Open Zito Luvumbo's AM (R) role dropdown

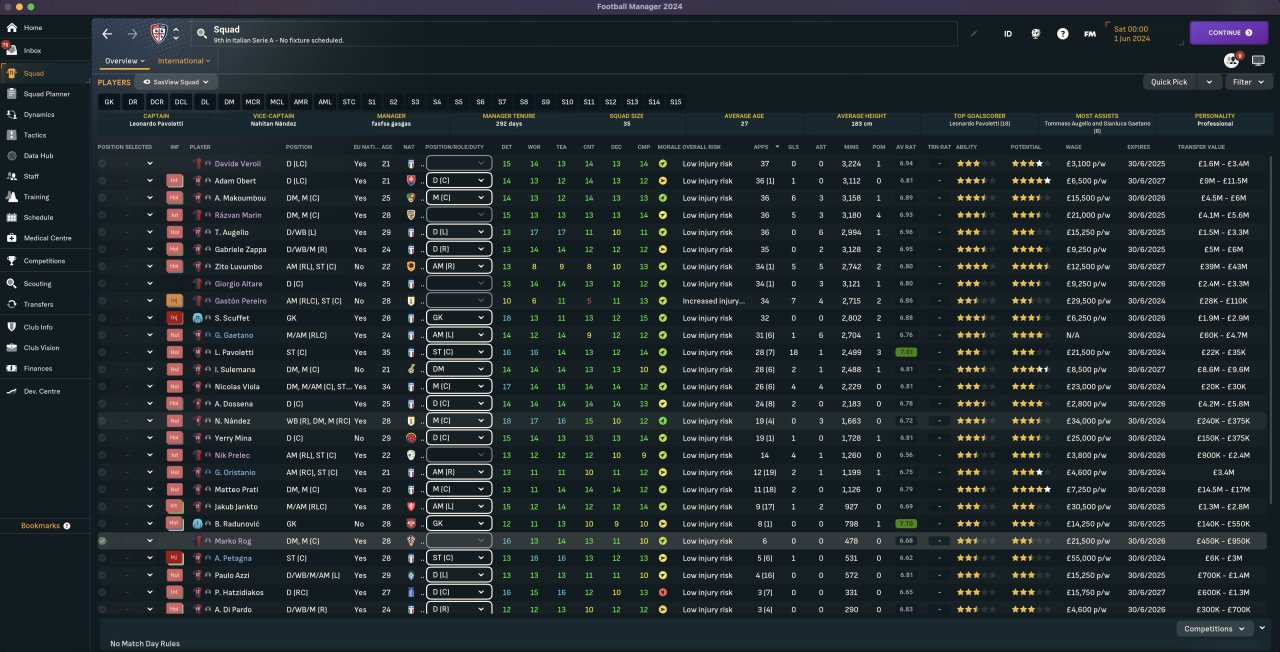(x=458, y=266)
